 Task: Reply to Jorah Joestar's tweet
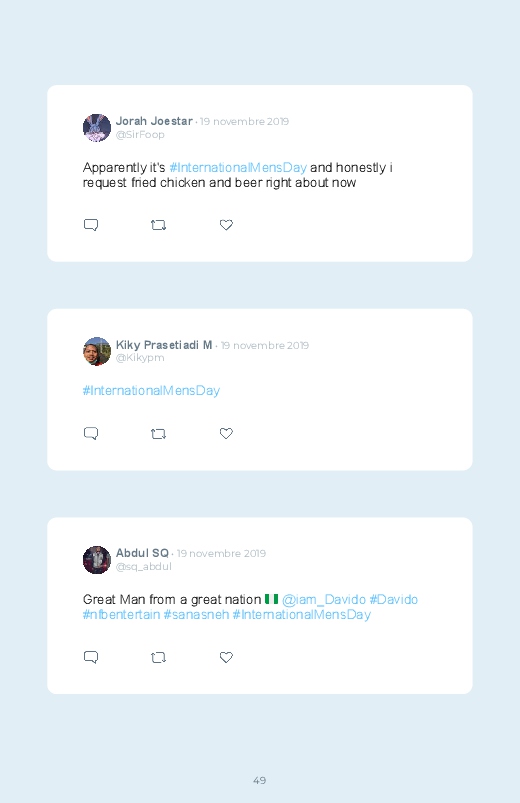pos(91,225)
